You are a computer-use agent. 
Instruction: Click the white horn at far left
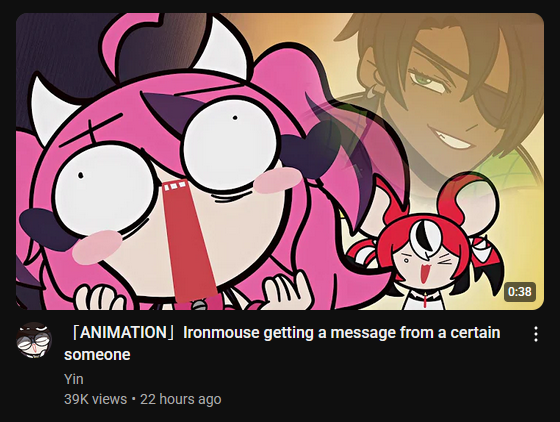[x=44, y=107]
